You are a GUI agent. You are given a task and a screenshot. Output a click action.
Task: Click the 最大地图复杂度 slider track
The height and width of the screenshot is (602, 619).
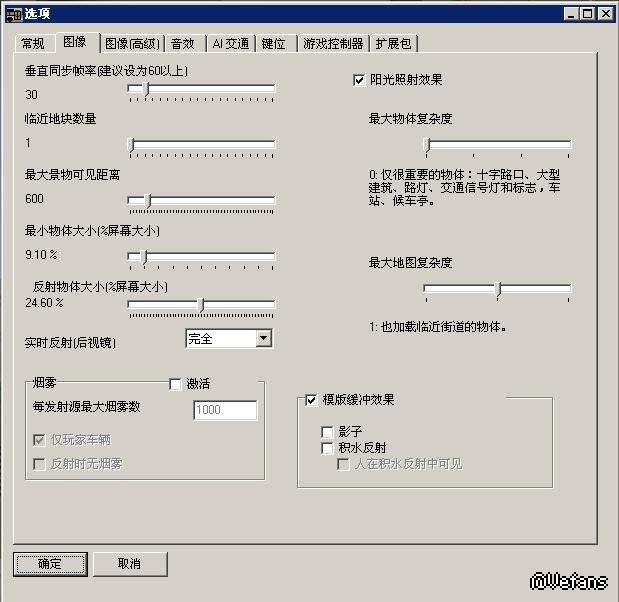pos(497,289)
